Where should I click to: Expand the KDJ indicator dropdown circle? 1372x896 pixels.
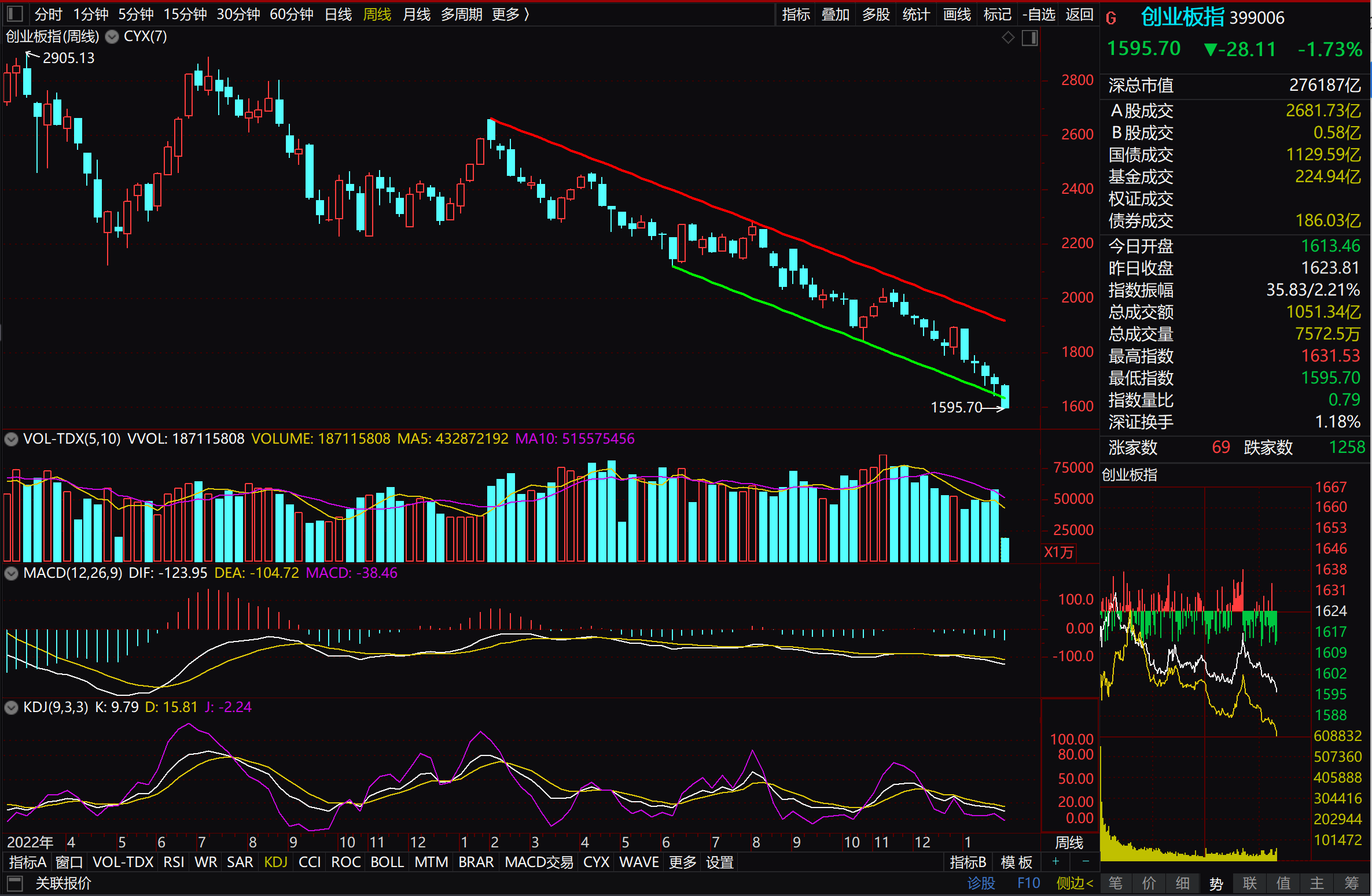[11, 707]
